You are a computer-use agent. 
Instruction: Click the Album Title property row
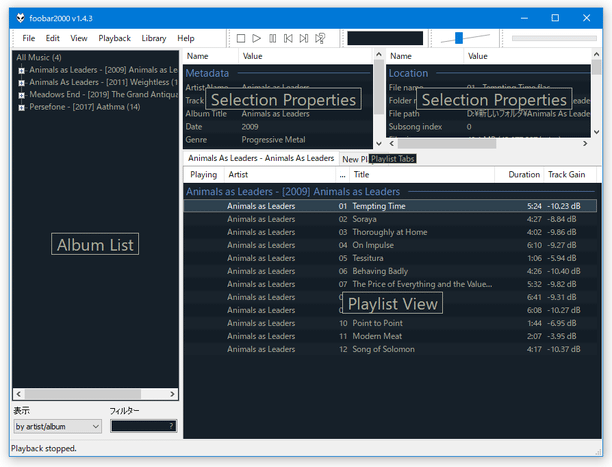pos(278,114)
